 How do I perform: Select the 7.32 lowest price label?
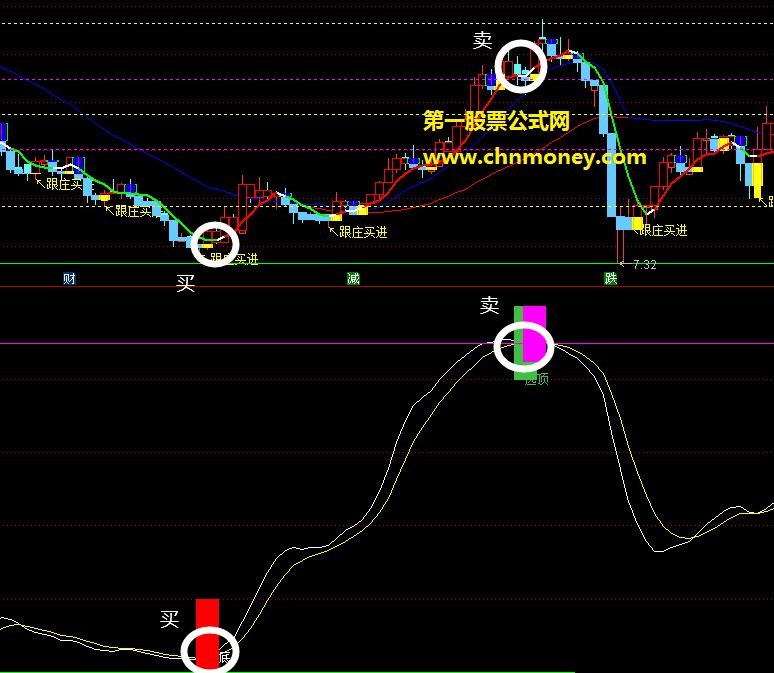pyautogui.click(x=644, y=265)
